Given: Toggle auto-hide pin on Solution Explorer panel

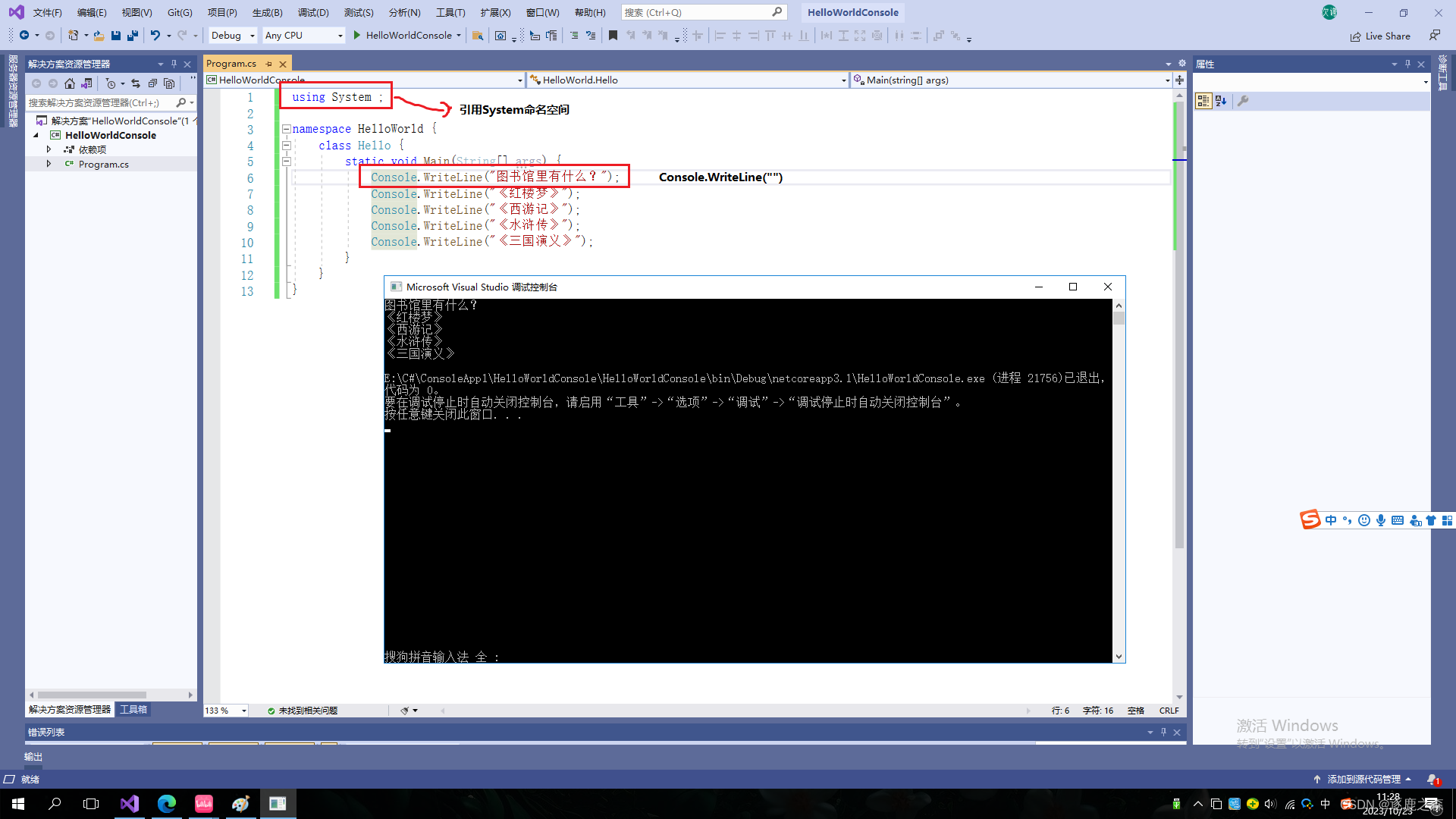Looking at the screenshot, I should tap(174, 64).
